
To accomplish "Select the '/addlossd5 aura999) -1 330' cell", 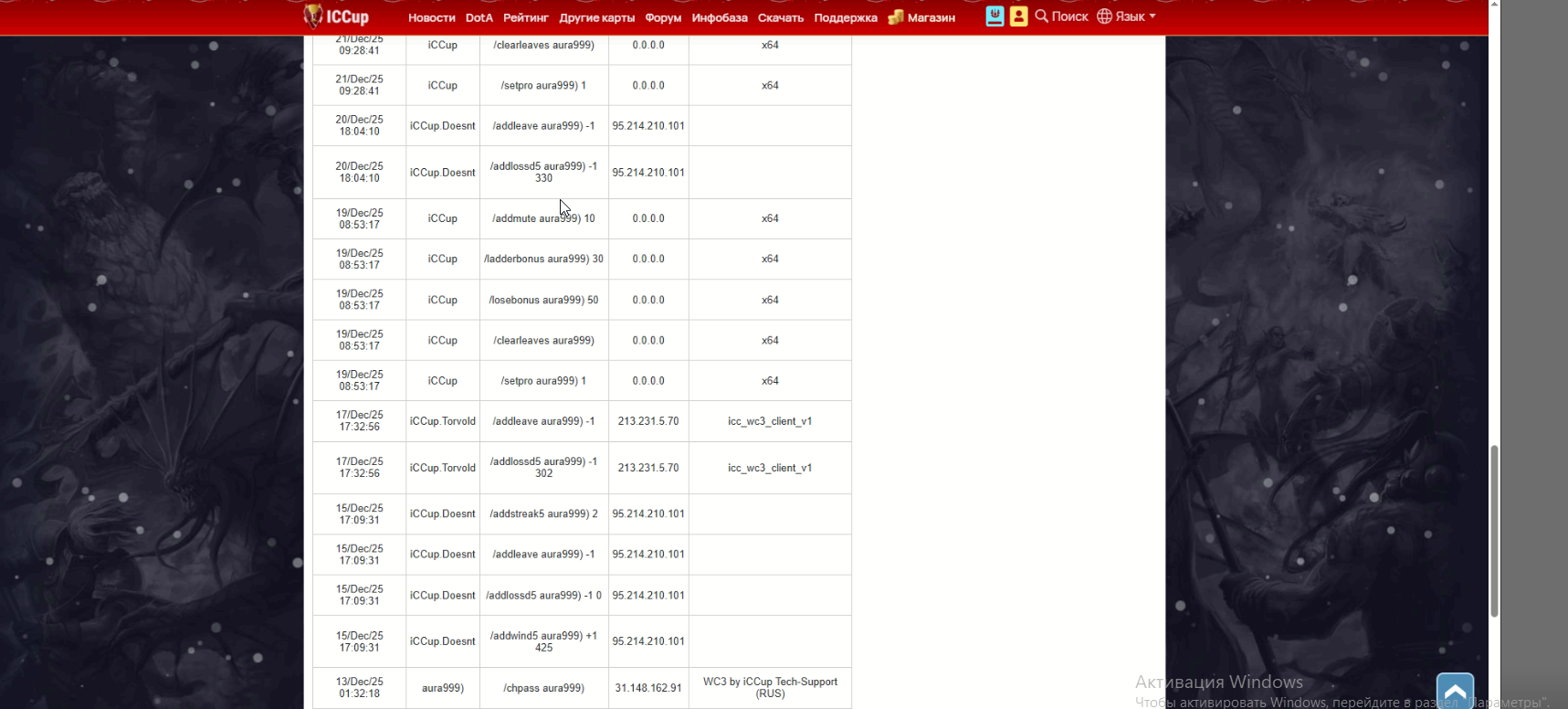I will coord(544,173).
